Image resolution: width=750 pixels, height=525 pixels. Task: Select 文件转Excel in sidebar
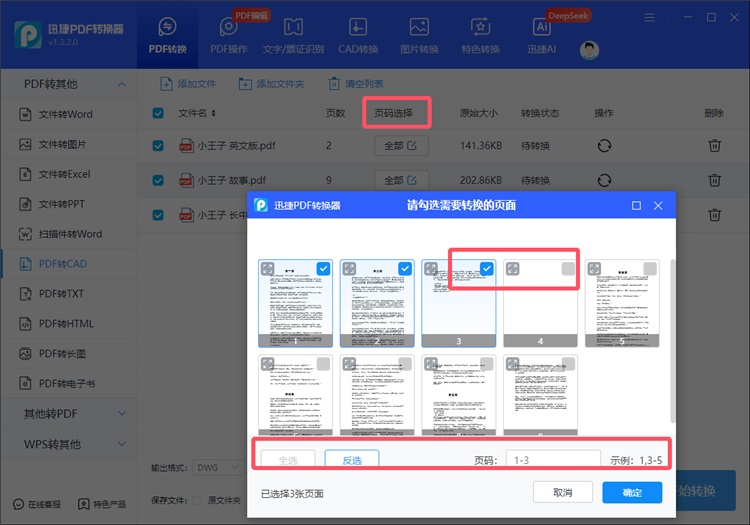tap(69, 174)
